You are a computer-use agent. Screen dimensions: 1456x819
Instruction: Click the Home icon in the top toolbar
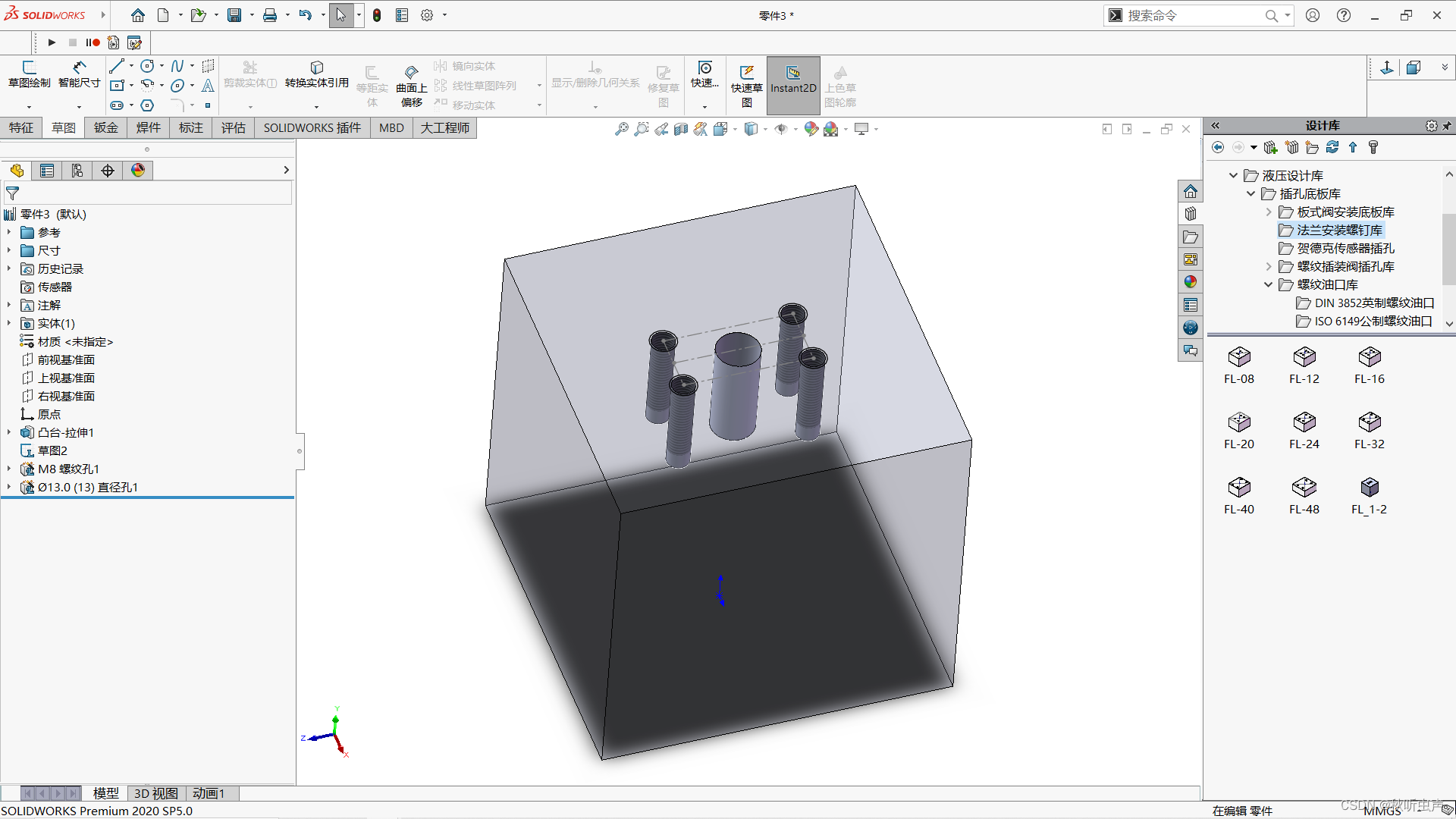137,15
